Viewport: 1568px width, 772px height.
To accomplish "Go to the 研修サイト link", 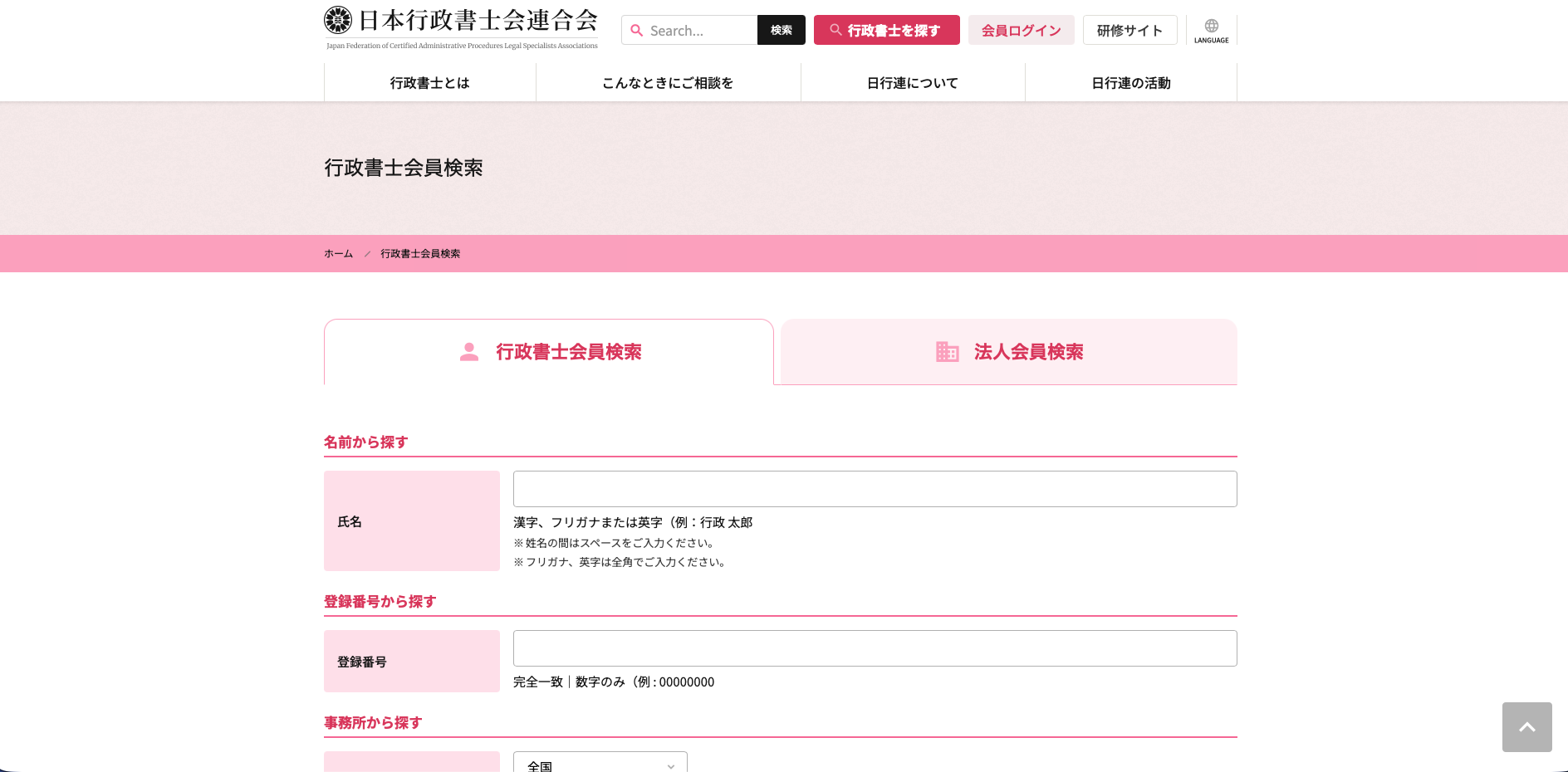I will (x=1129, y=31).
